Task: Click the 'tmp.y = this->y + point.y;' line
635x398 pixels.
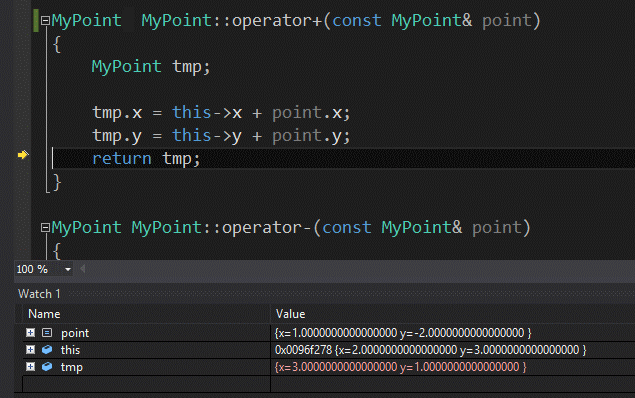Action: 221,136
